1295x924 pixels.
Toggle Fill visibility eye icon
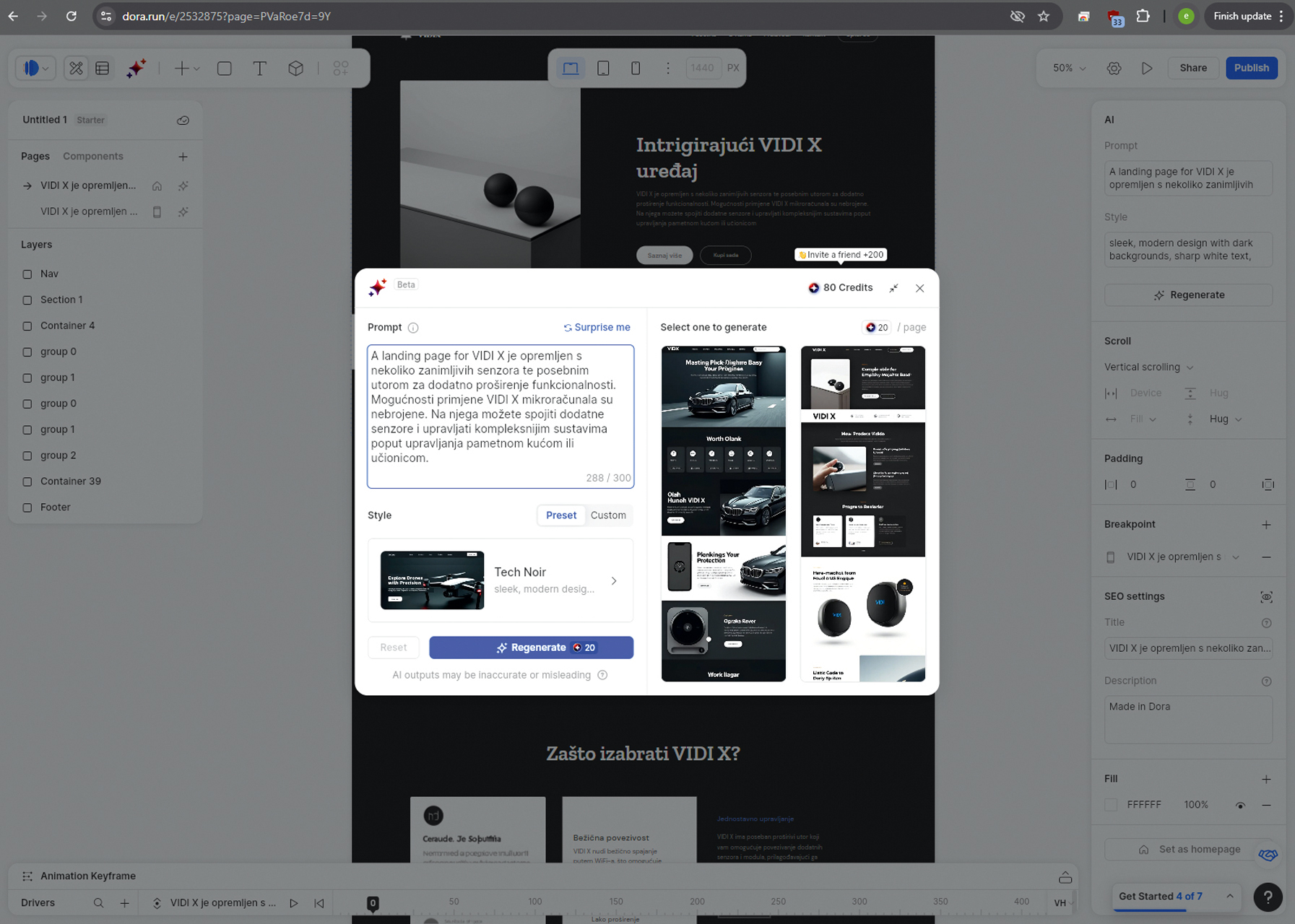(x=1240, y=805)
